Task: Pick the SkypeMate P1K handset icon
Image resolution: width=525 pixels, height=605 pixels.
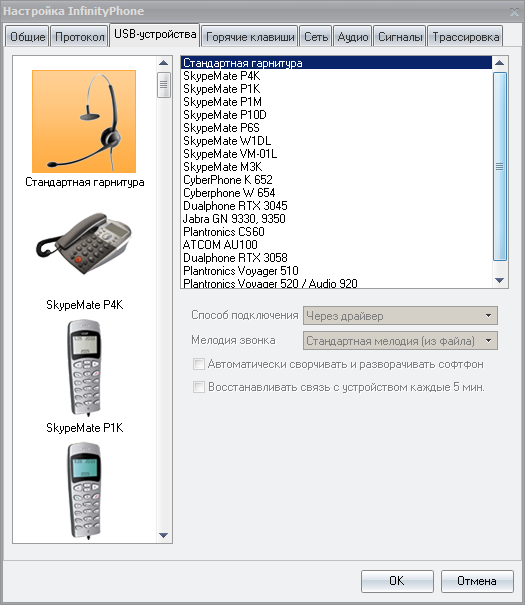Action: click(84, 367)
